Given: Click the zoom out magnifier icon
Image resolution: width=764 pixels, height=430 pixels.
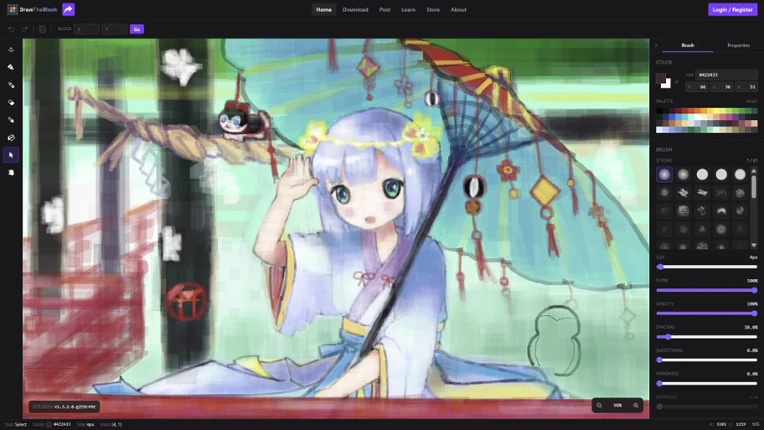Looking at the screenshot, I should pos(599,405).
